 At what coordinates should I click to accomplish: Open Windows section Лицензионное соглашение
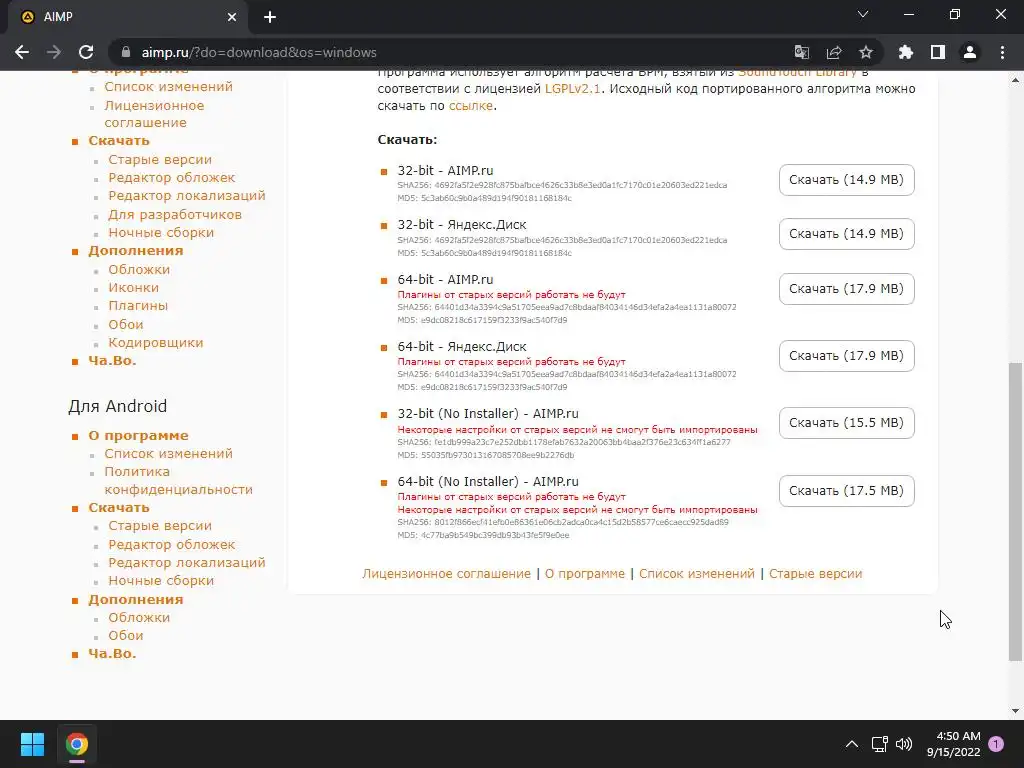(154, 114)
